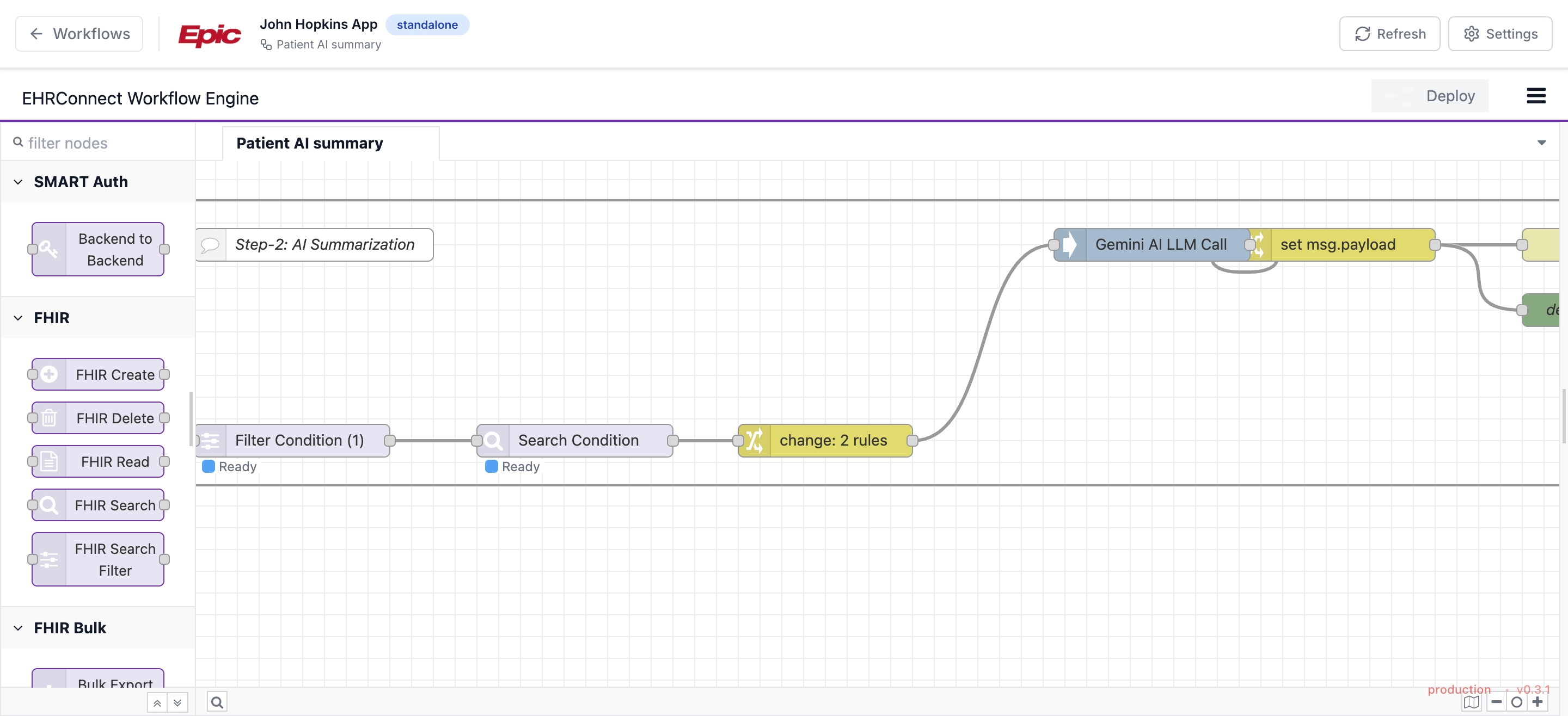Reset zoom with the circle button

(1516, 702)
